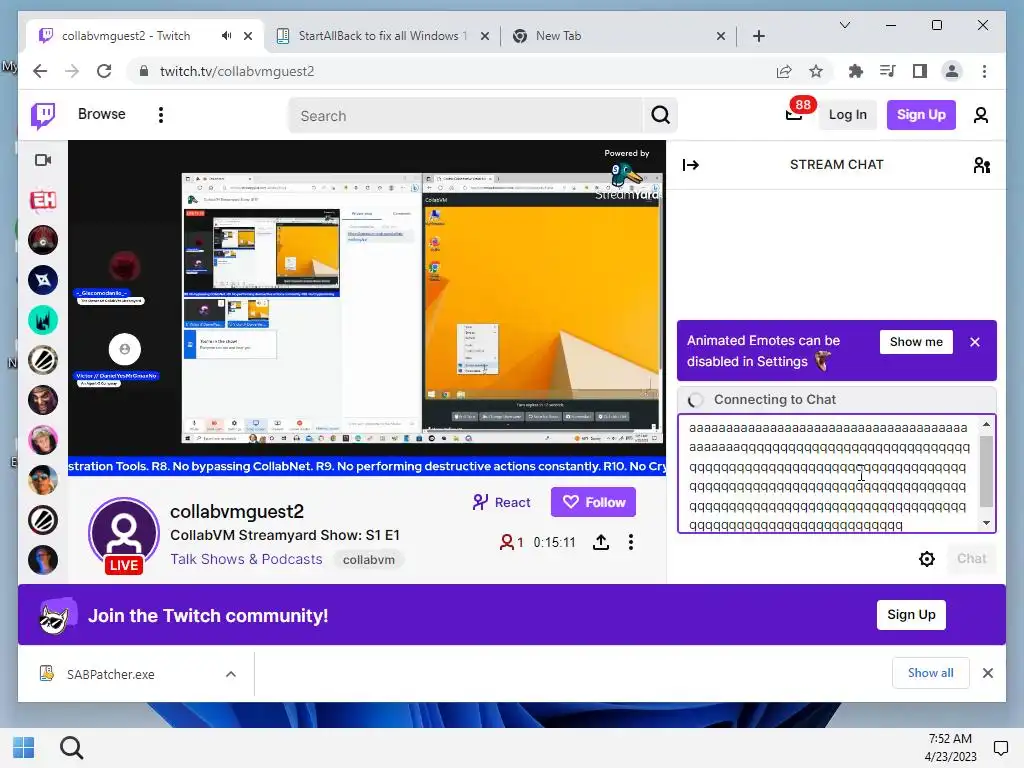Viewport: 1024px width, 768px height.
Task: Click the live stream video player
Action: (x=367, y=308)
